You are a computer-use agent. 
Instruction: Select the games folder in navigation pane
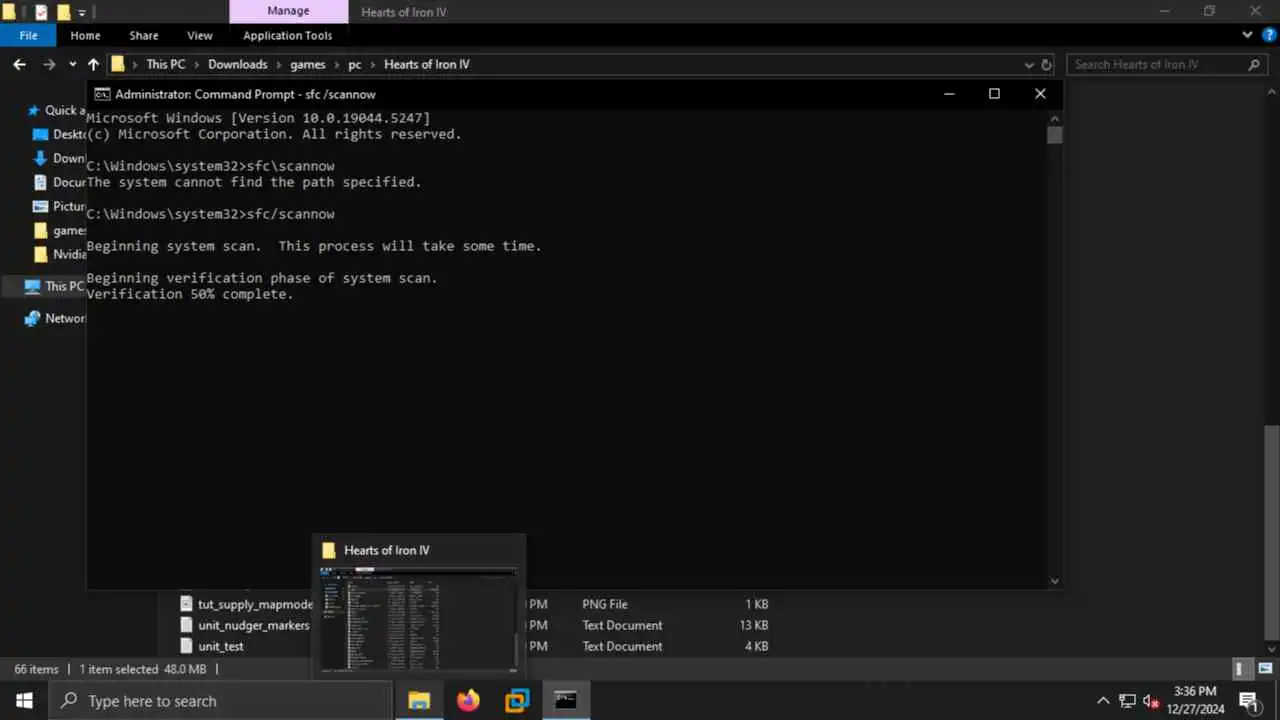click(59, 230)
